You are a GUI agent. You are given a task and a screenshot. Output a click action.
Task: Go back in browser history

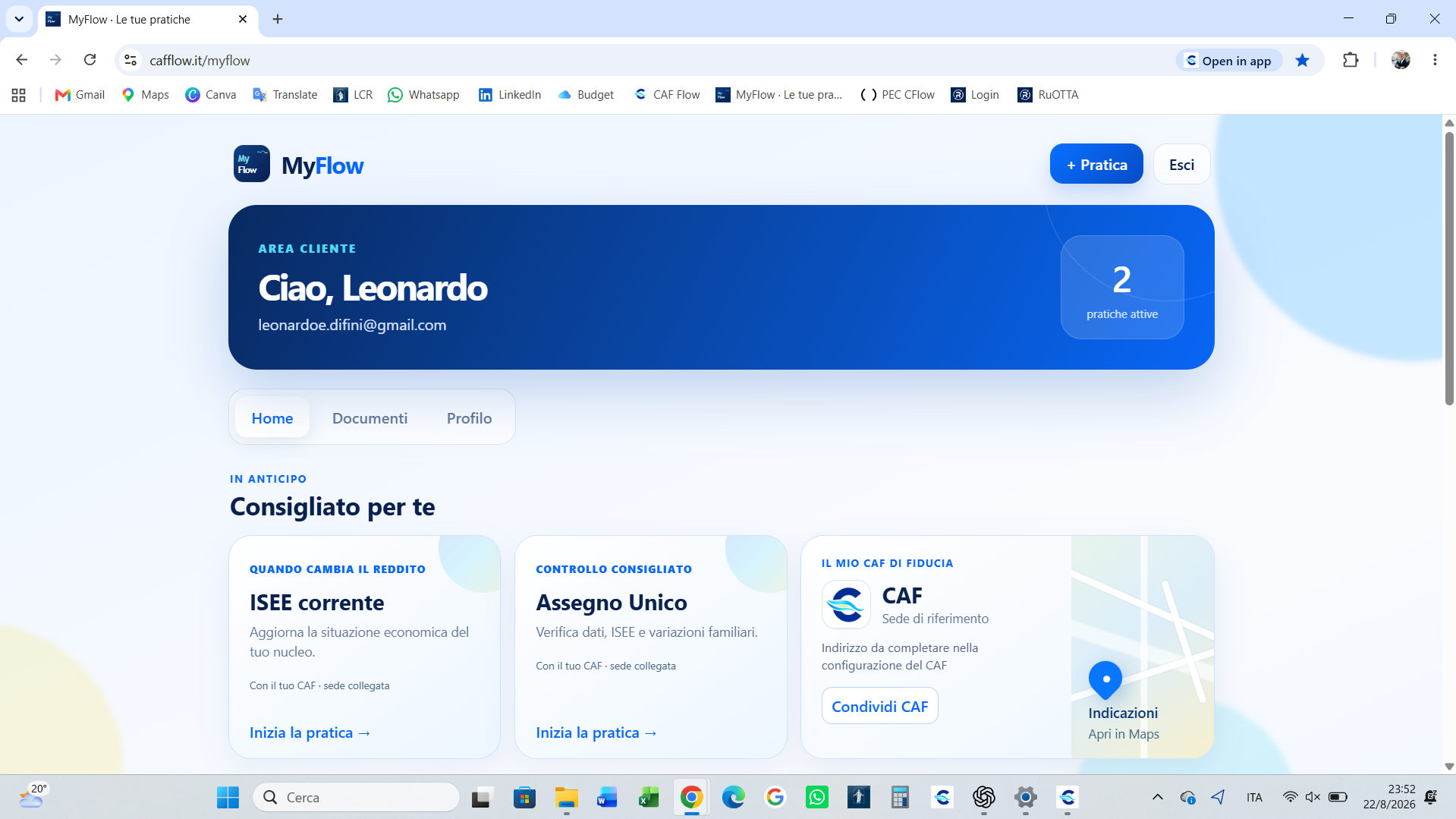tap(21, 60)
